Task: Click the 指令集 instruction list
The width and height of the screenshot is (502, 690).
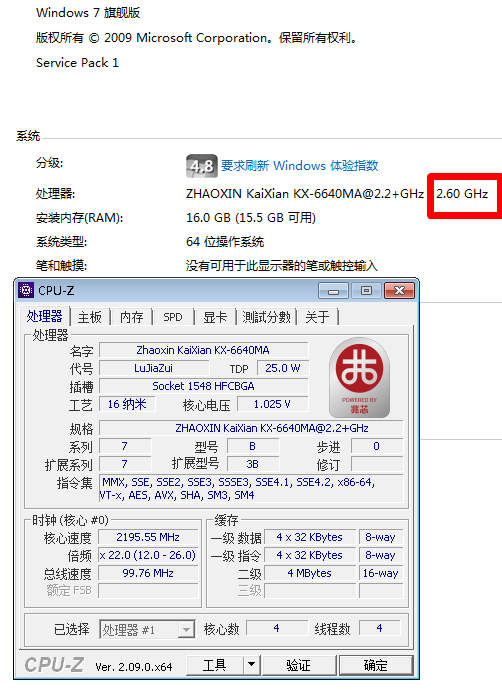Action: tap(251, 488)
